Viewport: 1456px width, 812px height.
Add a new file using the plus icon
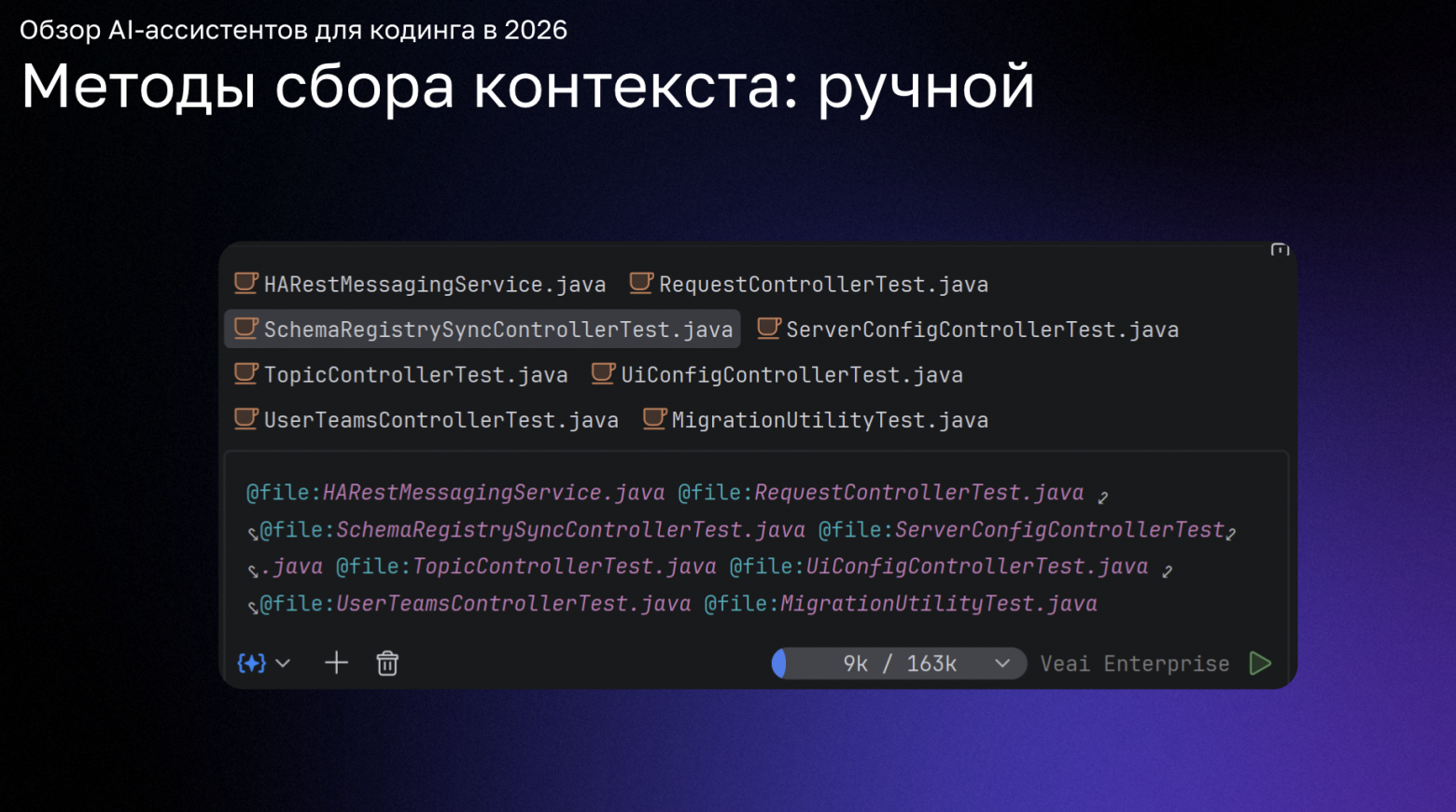(336, 663)
